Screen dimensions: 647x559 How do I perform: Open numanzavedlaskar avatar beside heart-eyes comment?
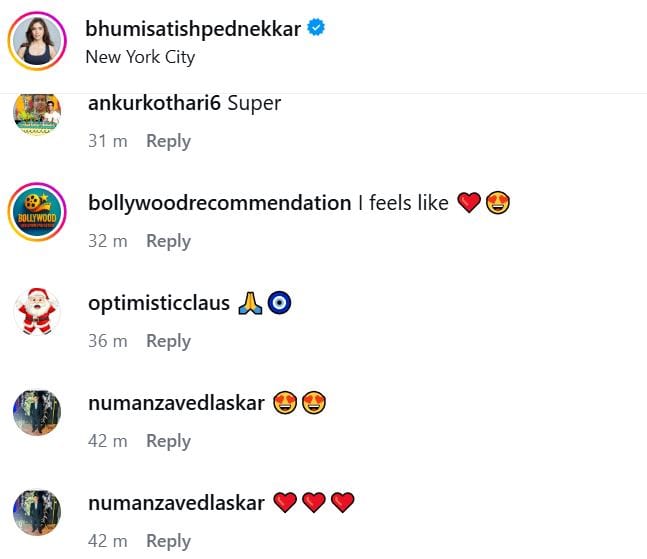click(x=37, y=411)
